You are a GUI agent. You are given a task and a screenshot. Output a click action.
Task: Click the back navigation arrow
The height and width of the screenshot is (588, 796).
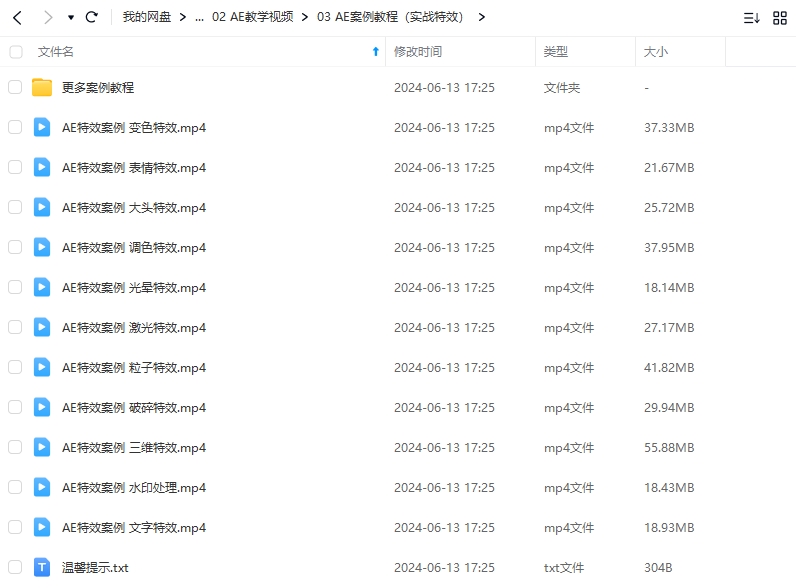[17, 17]
